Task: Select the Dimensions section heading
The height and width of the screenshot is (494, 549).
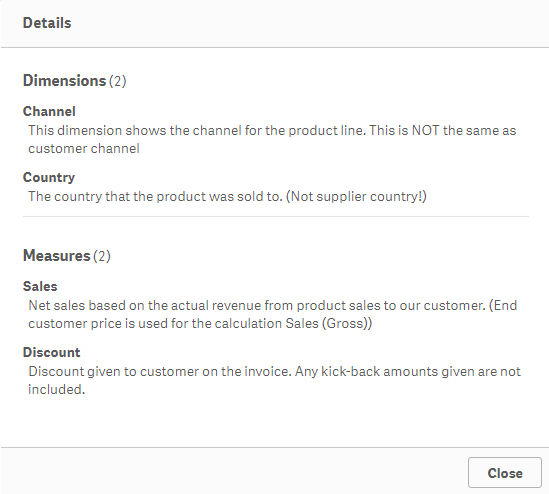Action: (x=64, y=81)
